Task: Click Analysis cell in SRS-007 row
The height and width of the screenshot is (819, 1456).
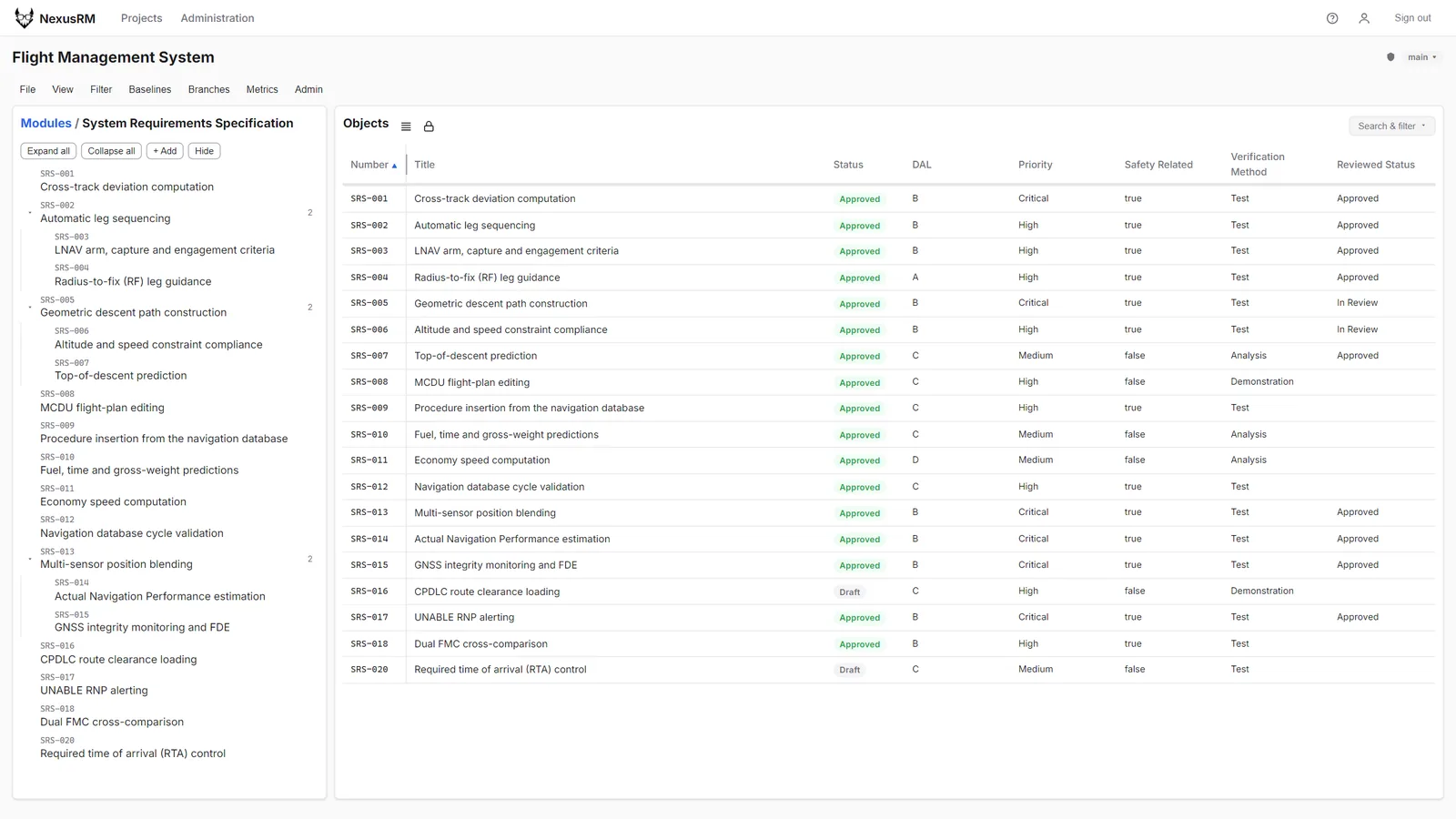Action: point(1249,356)
